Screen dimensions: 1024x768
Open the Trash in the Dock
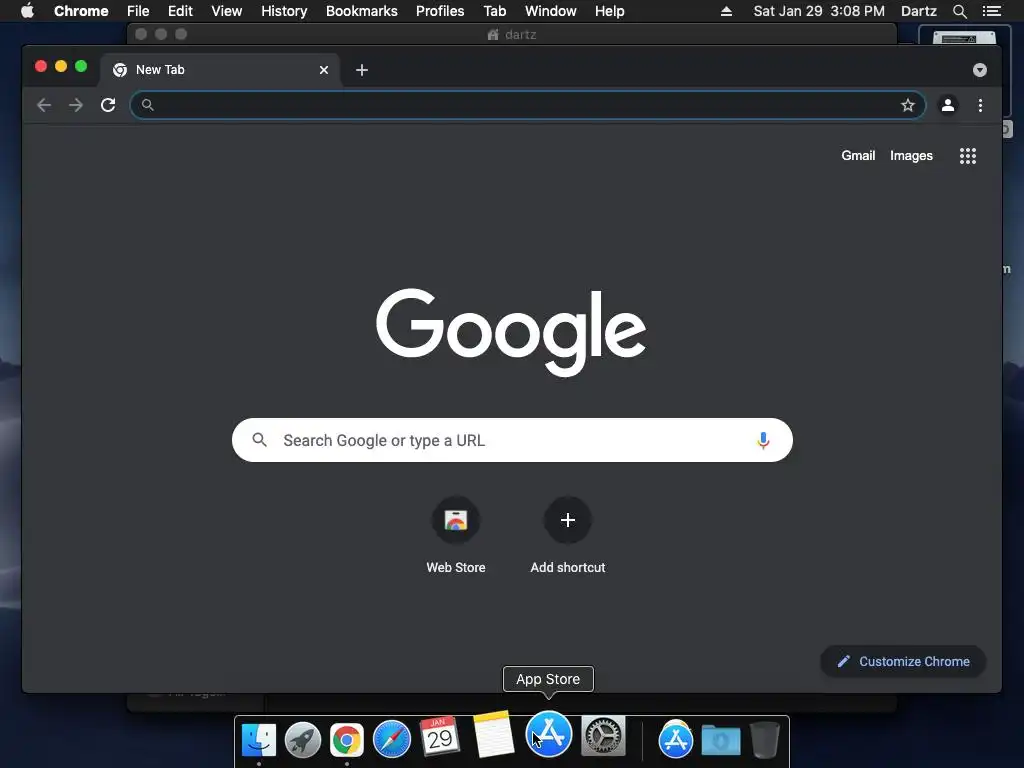click(765, 740)
